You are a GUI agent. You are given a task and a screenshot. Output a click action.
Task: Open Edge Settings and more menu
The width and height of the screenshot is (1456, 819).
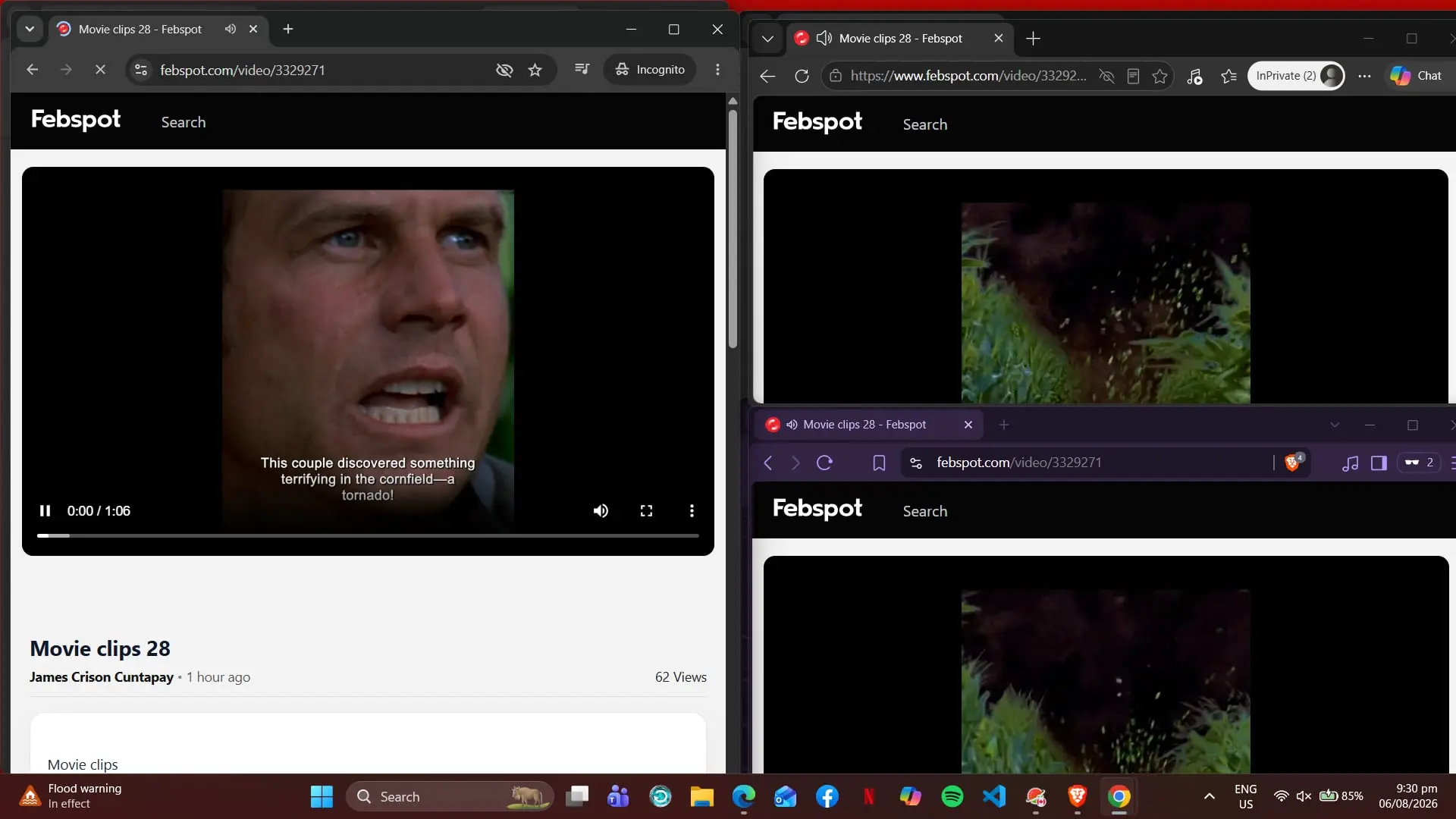(x=1364, y=76)
